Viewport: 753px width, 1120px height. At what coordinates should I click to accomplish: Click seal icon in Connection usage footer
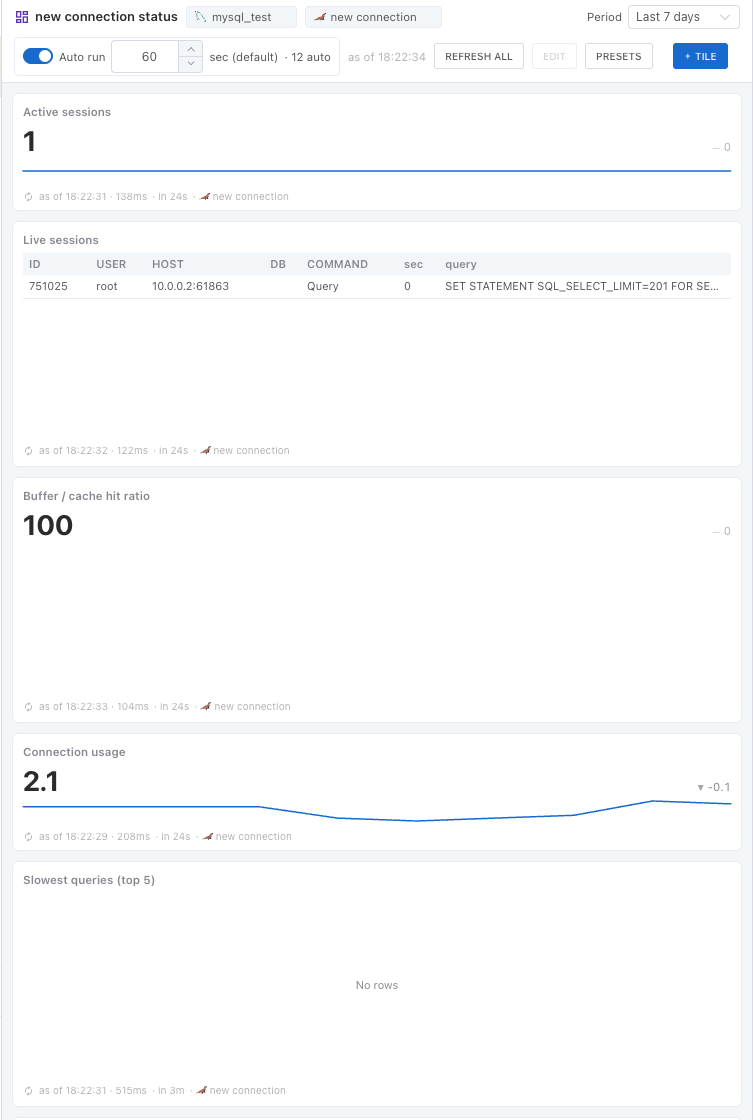tap(207, 836)
